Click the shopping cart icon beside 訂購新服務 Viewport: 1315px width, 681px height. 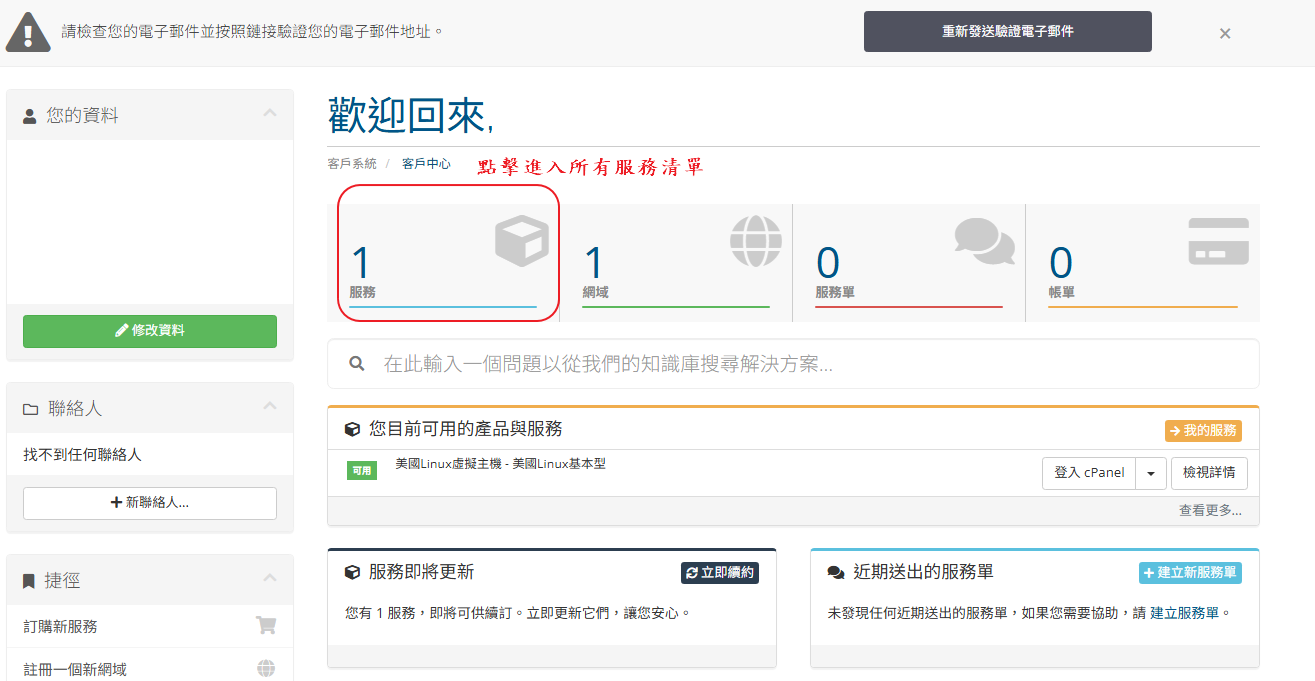tap(266, 626)
